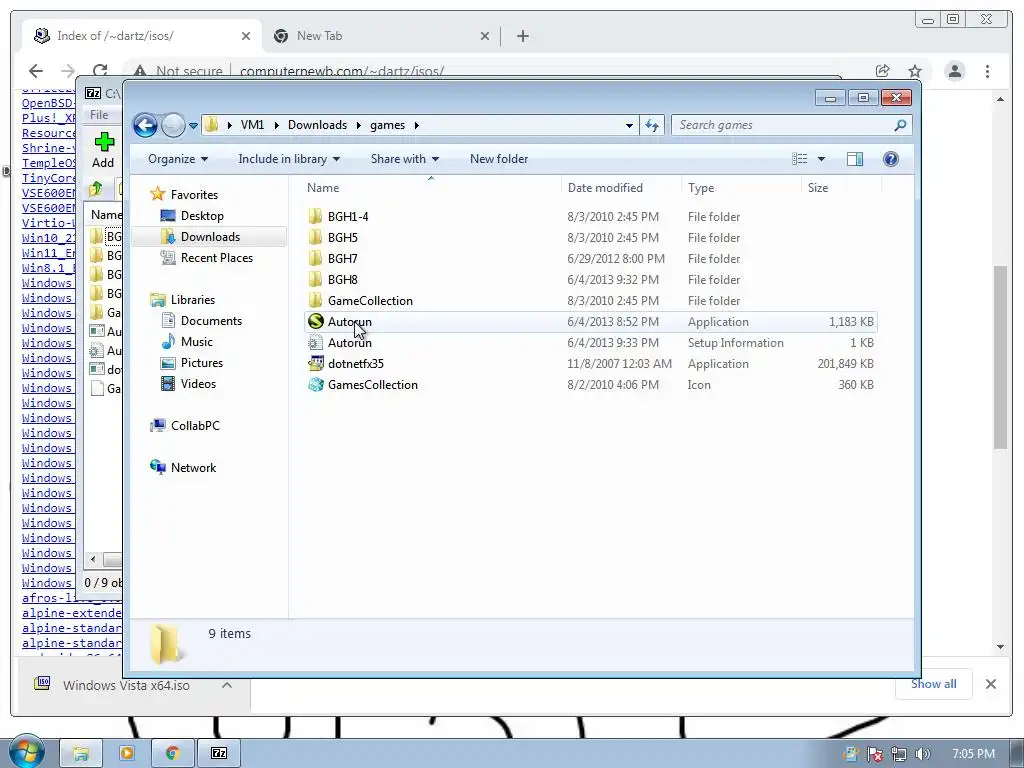Click Show all downloads
Image resolution: width=1024 pixels, height=768 pixels.
coord(933,684)
